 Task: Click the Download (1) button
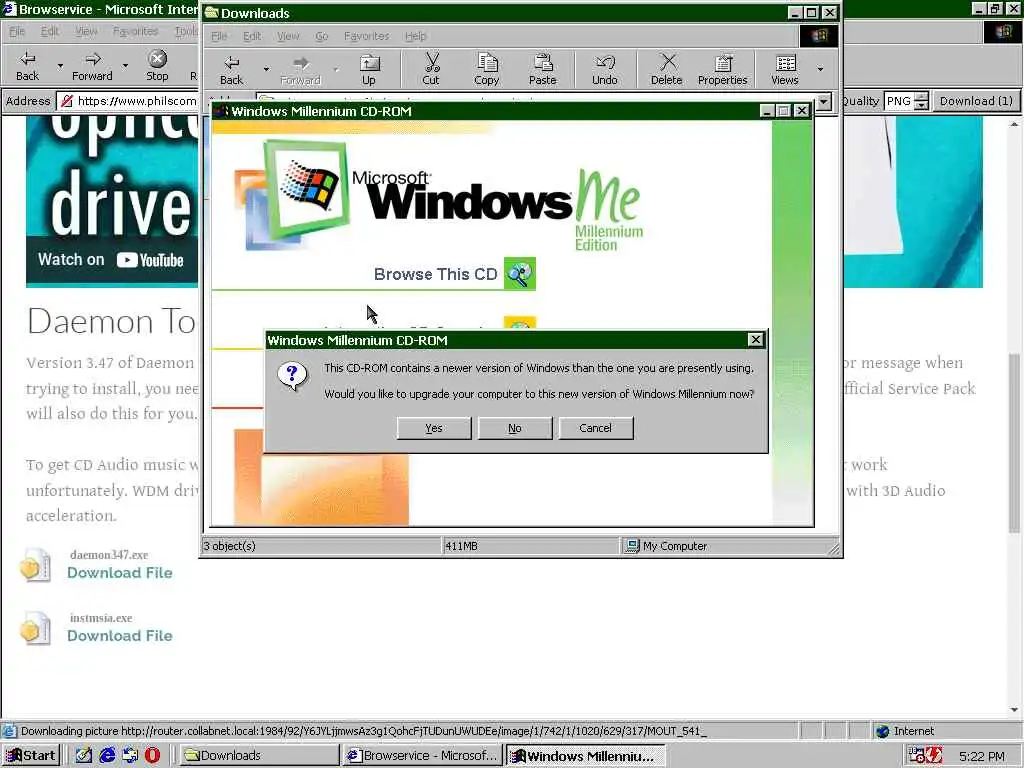click(976, 101)
